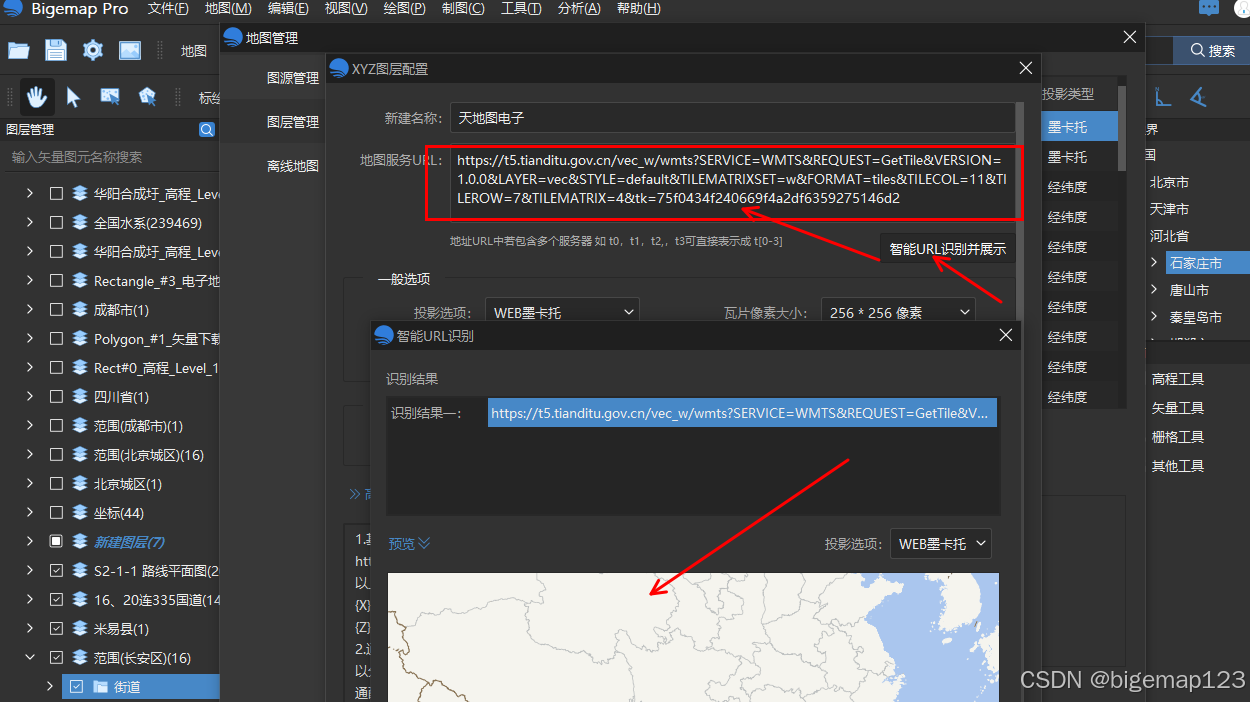Screen dimensions: 1250x702
Task: Expand the 四川省(1) layer
Action: point(30,397)
